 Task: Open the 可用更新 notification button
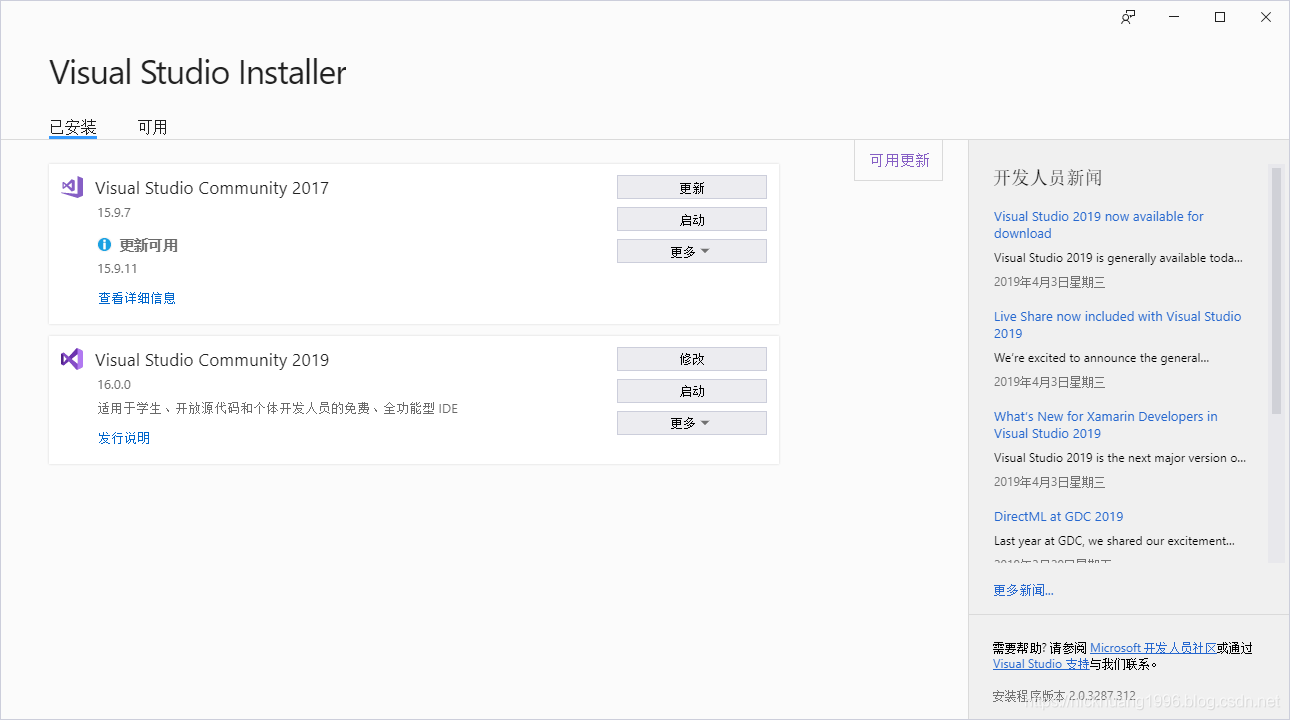[899, 160]
